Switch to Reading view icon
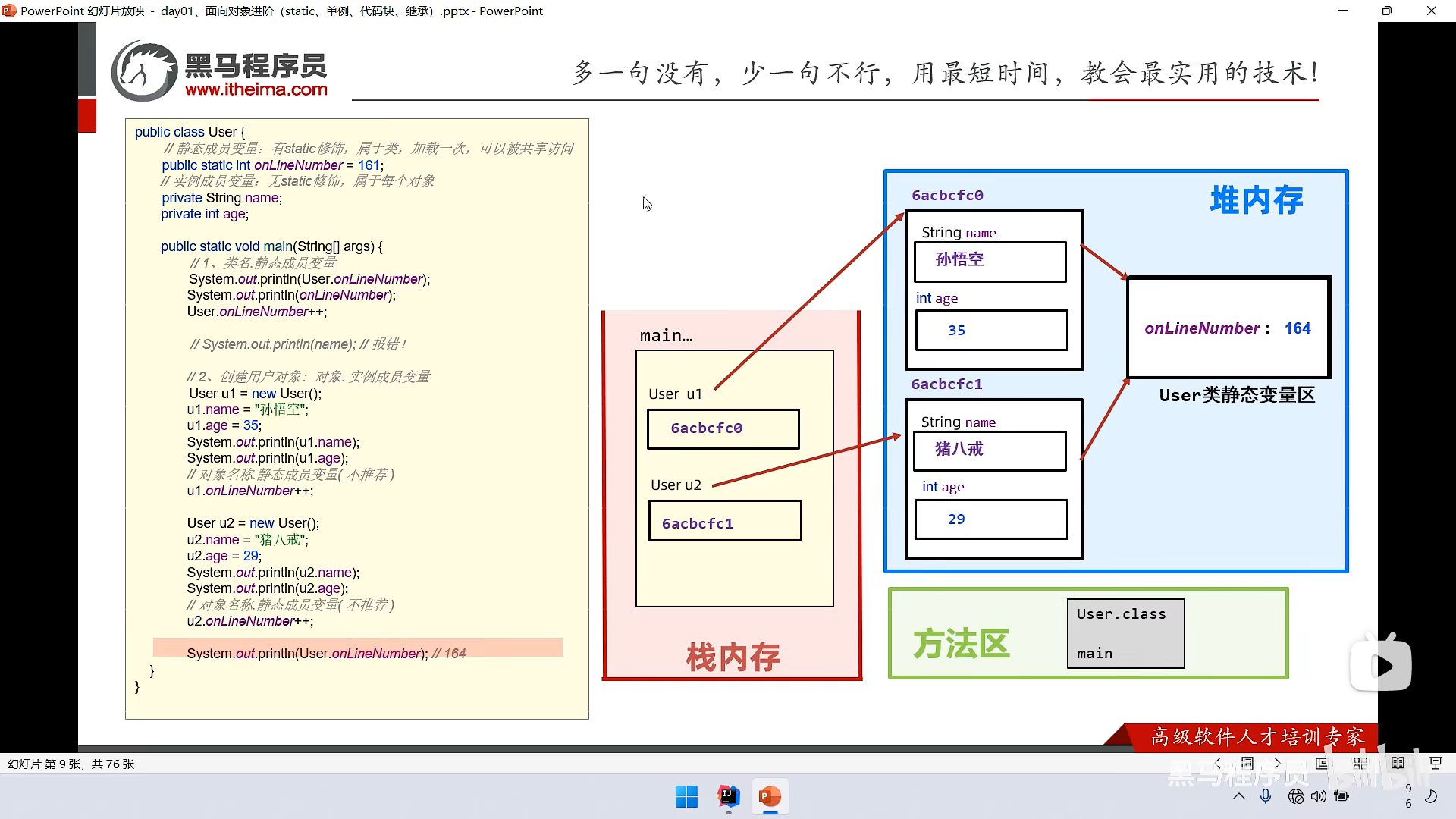The image size is (1456, 819). tap(1398, 764)
